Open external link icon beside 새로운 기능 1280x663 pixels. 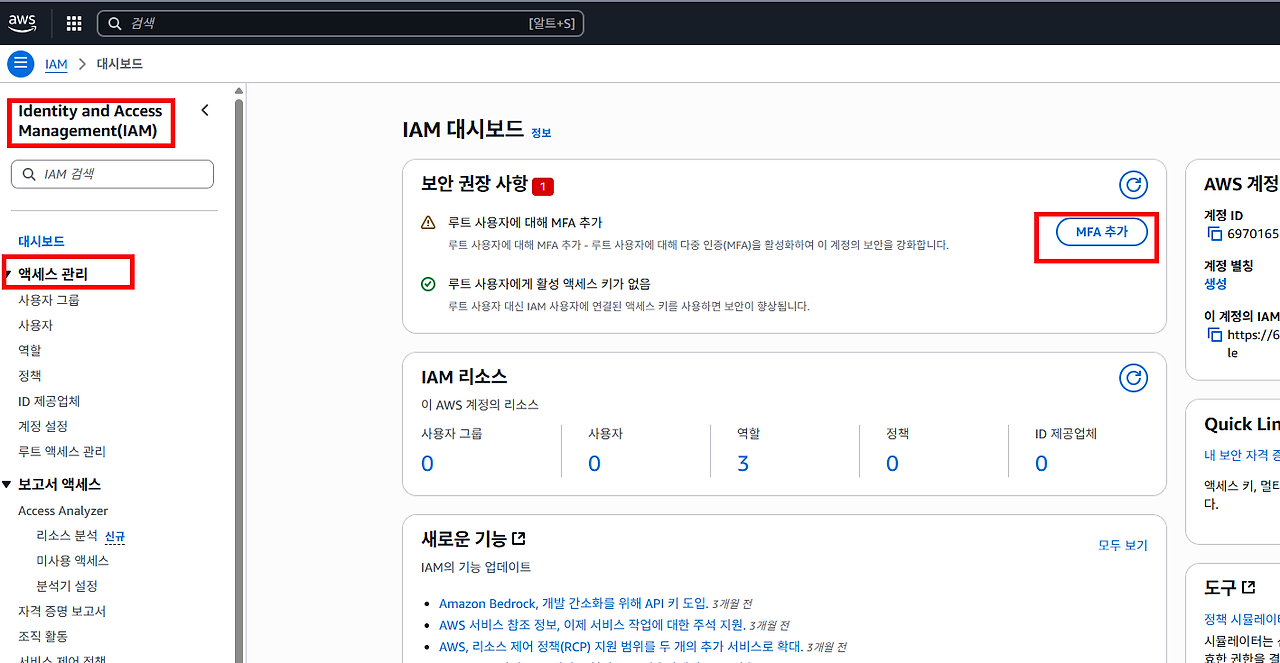(519, 539)
